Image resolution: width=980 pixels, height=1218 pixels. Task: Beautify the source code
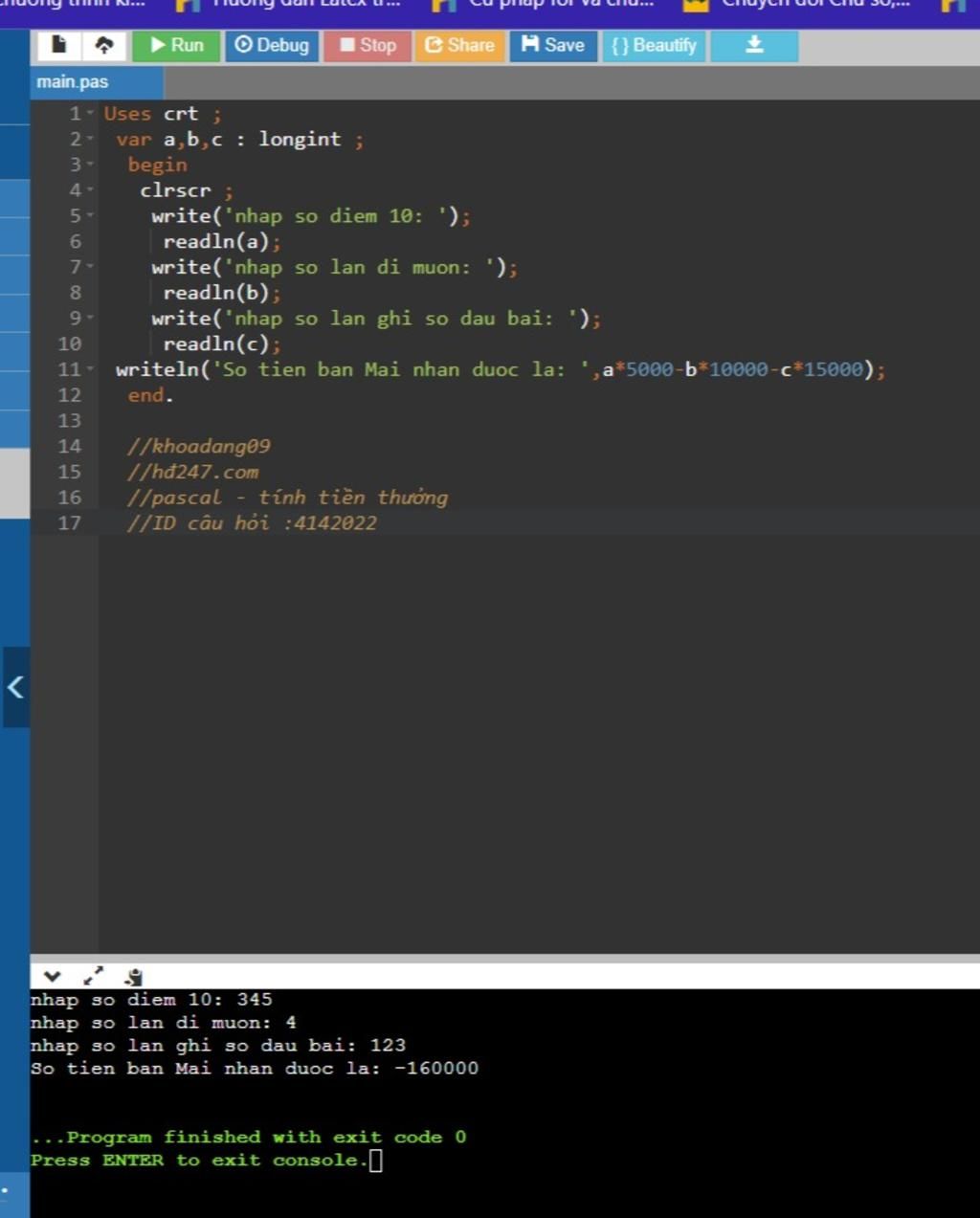tap(654, 45)
